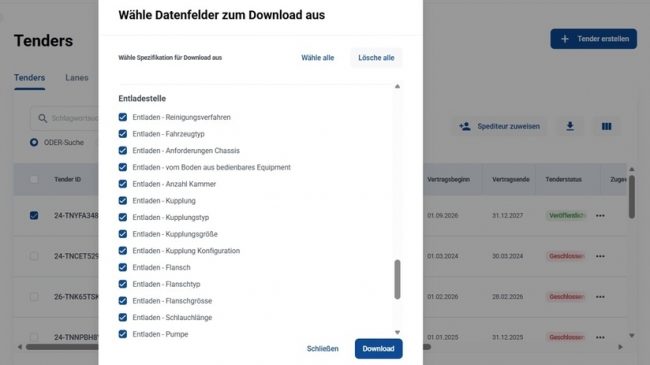Uncheck Entladen - Schlauchlänge
Image resolution: width=650 pixels, height=365 pixels.
[x=123, y=317]
